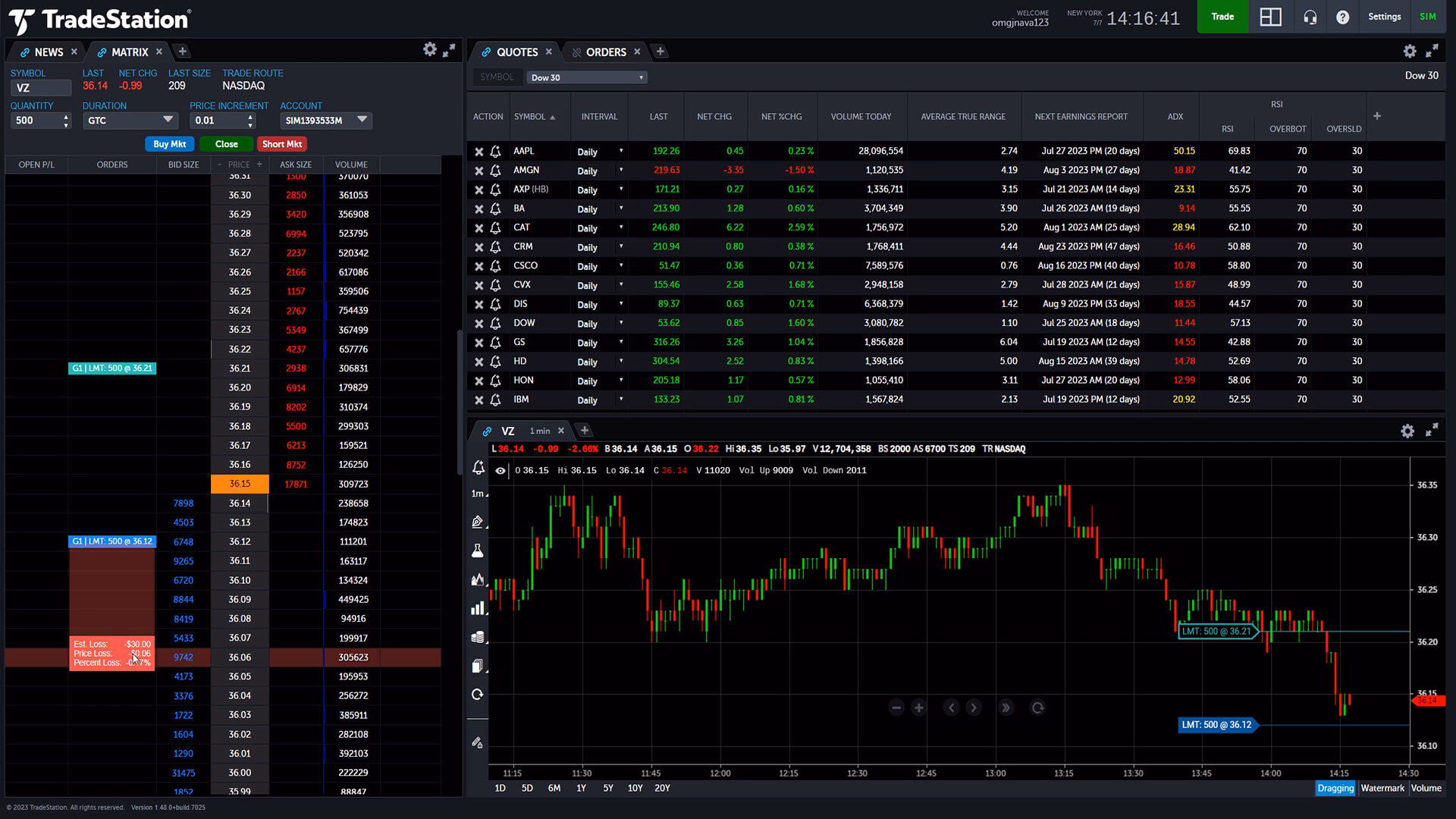Viewport: 1456px width, 819px height.
Task: Open the alerts bell icon on the chart
Action: pyautogui.click(x=477, y=469)
